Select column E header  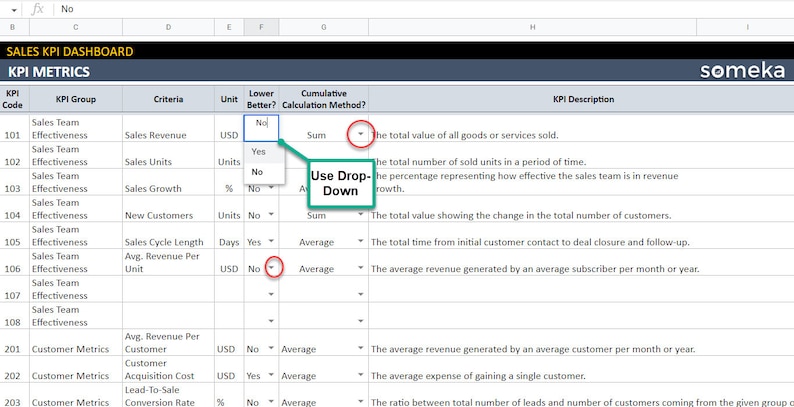tap(229, 27)
